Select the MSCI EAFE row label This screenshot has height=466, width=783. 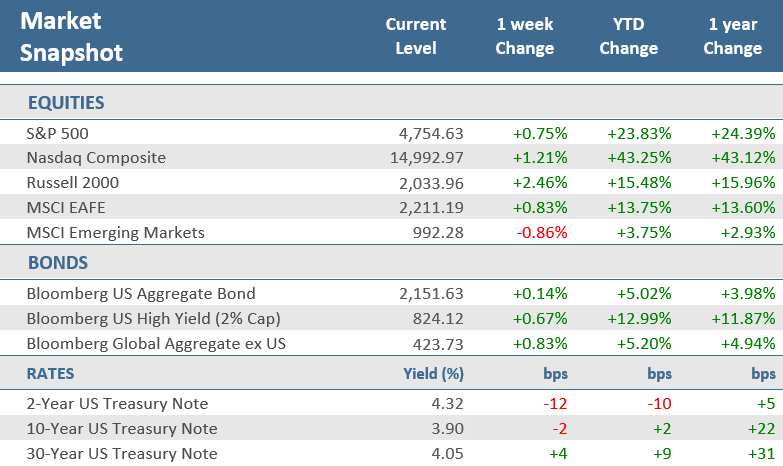pos(66,208)
